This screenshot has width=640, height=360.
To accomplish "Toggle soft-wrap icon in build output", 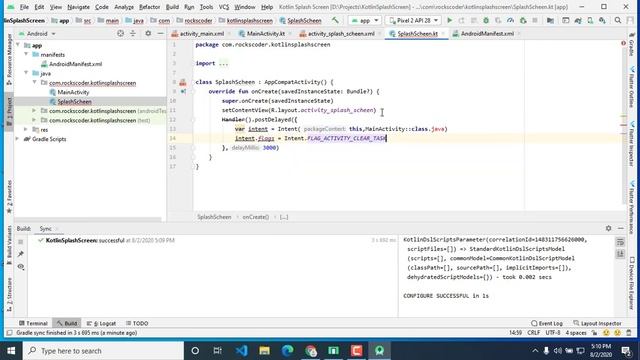I will coord(620,242).
